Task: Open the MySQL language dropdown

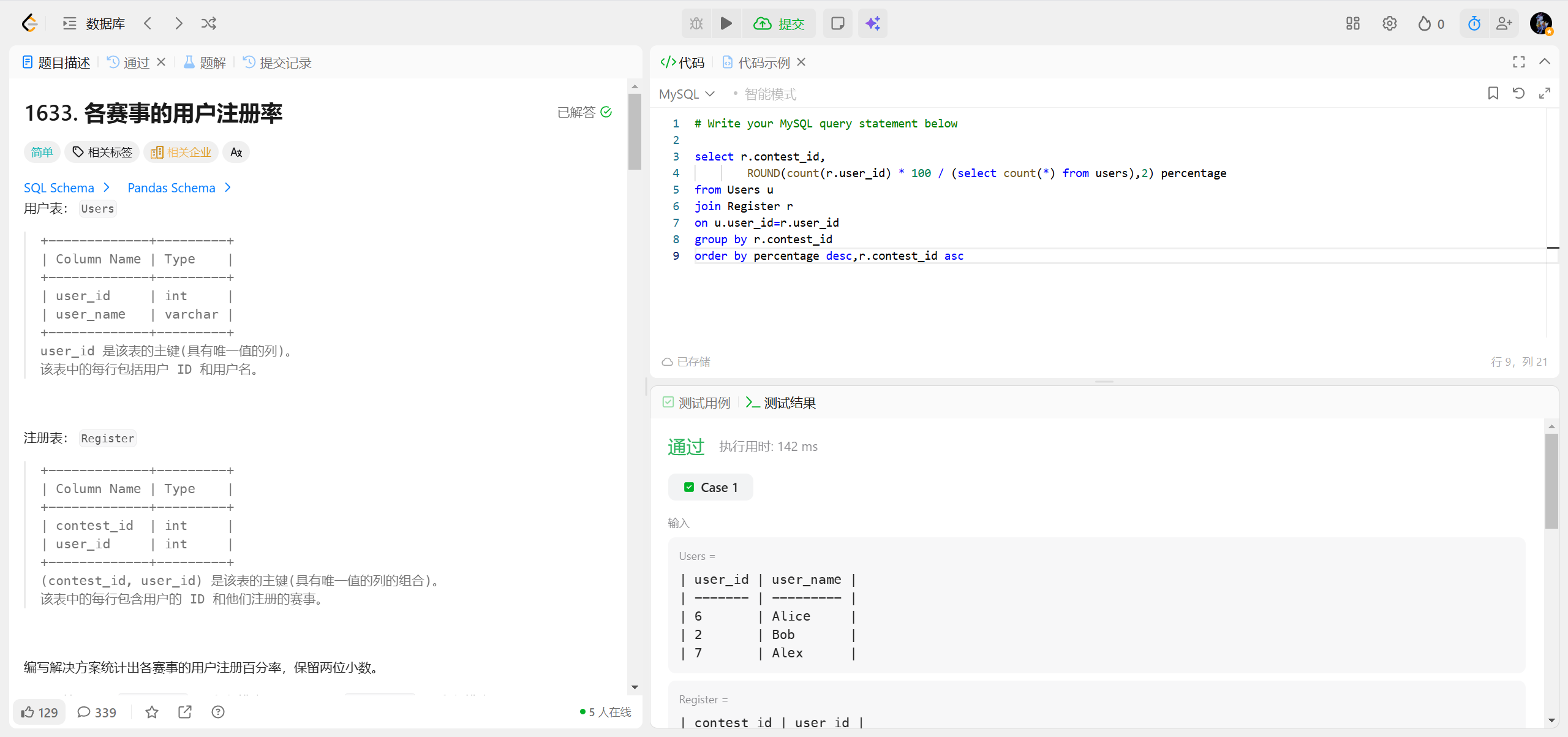Action: pos(687,94)
